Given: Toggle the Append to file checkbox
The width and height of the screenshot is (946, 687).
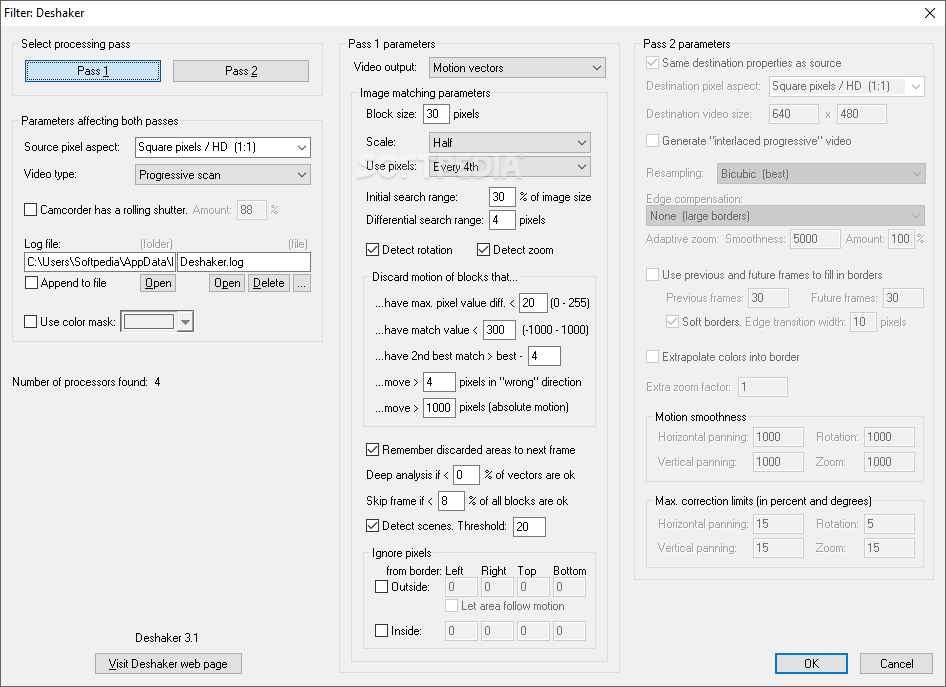Looking at the screenshot, I should coord(31,283).
